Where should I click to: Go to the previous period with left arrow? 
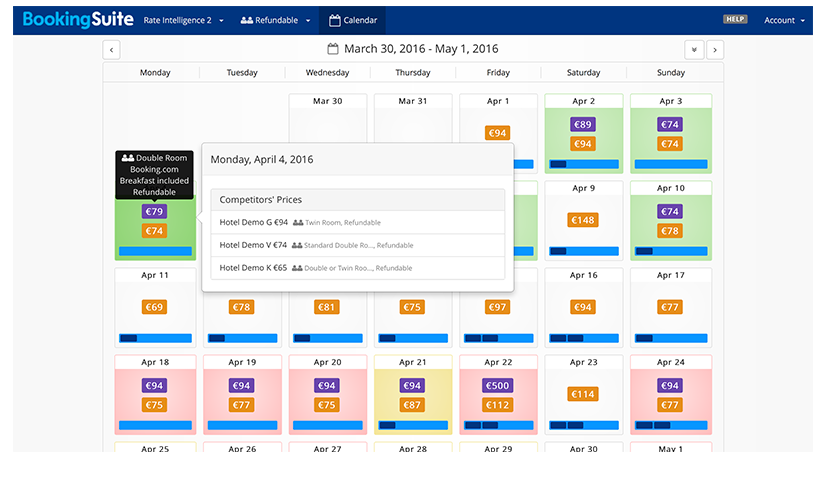[x=111, y=49]
